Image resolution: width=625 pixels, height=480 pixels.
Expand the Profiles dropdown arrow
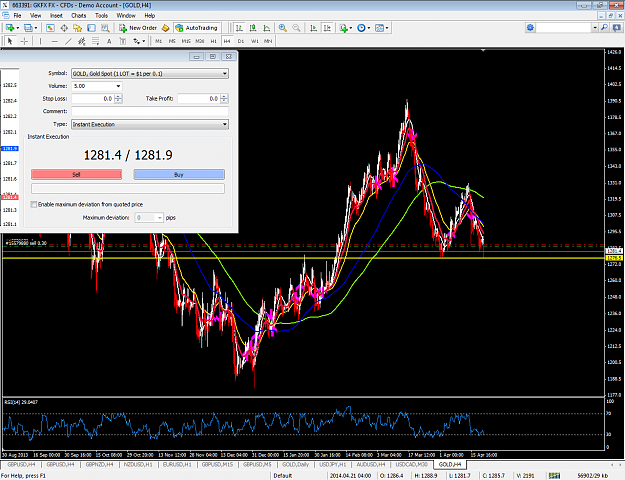tap(36, 28)
